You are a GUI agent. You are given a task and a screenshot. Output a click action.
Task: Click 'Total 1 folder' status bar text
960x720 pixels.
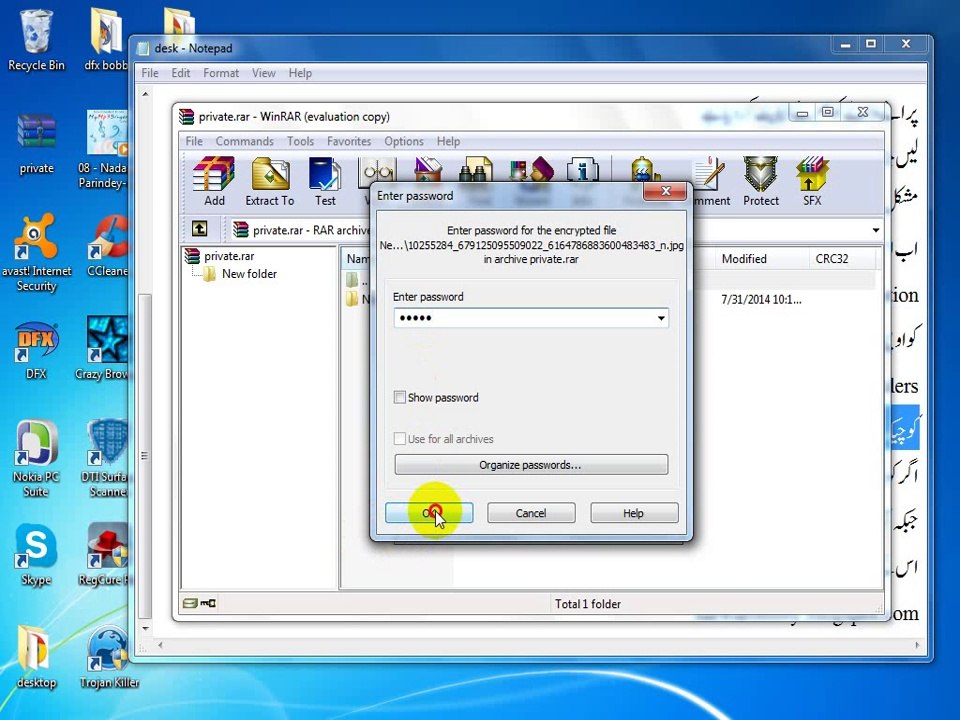coord(588,604)
